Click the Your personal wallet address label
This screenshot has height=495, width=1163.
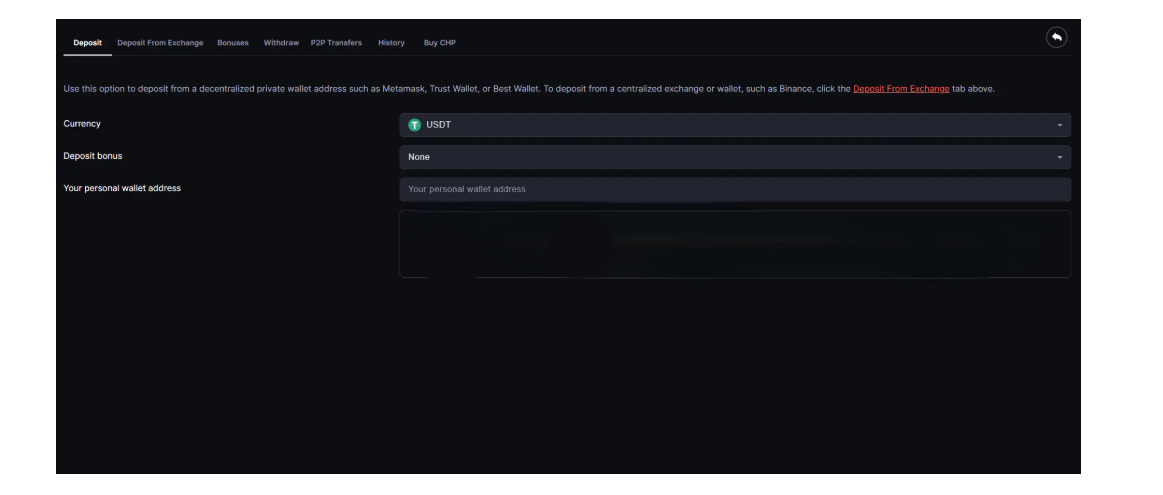tap(122, 188)
